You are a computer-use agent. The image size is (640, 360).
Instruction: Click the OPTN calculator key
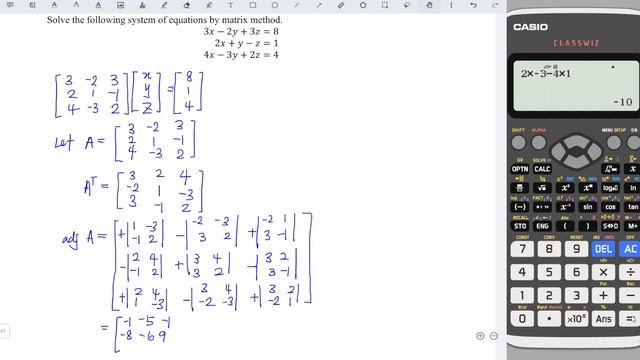coord(520,169)
